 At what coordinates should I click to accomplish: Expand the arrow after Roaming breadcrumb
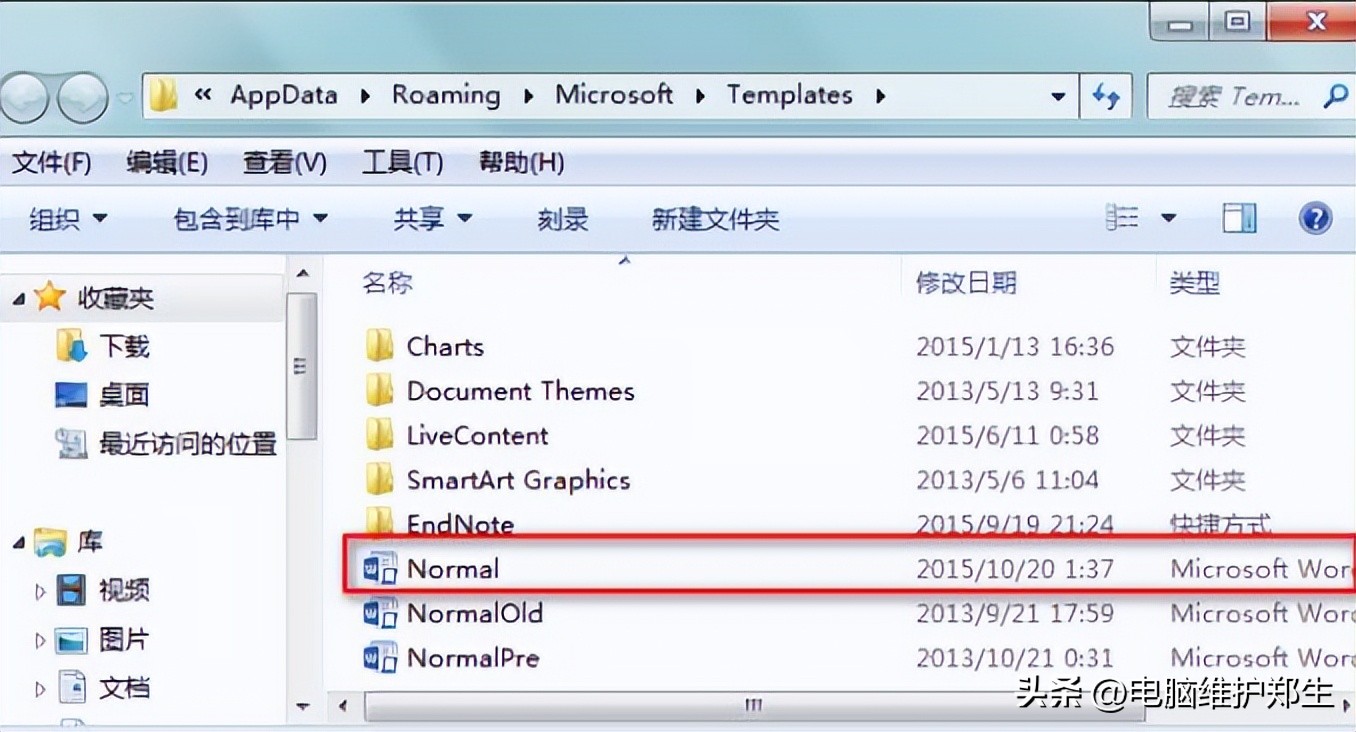click(x=528, y=97)
